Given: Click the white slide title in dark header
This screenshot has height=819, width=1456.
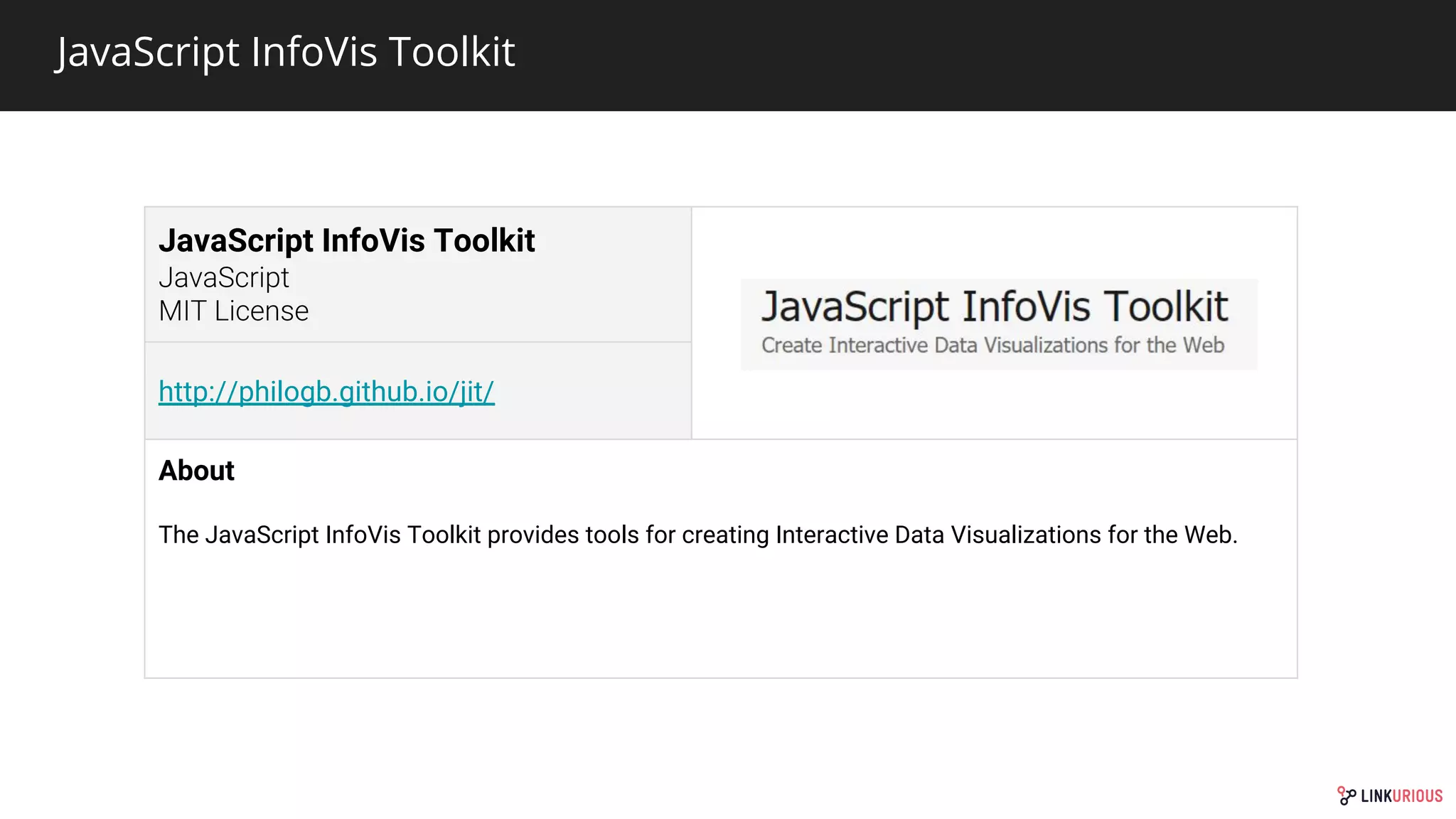Looking at the screenshot, I should [x=285, y=52].
